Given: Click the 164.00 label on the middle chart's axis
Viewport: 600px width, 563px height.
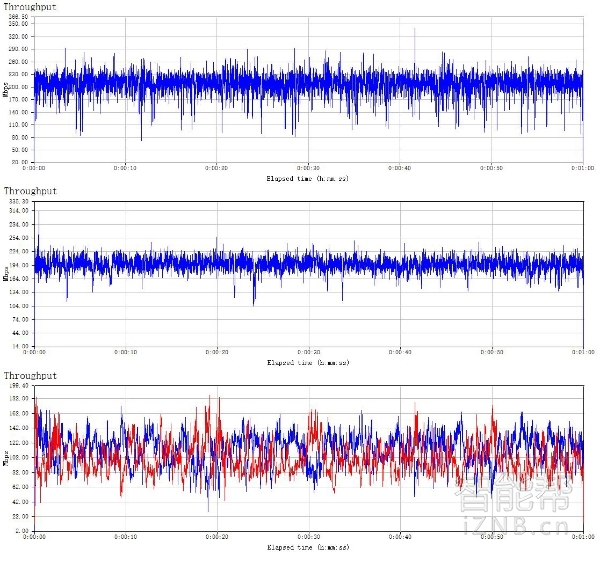Looking at the screenshot, I should point(18,279).
